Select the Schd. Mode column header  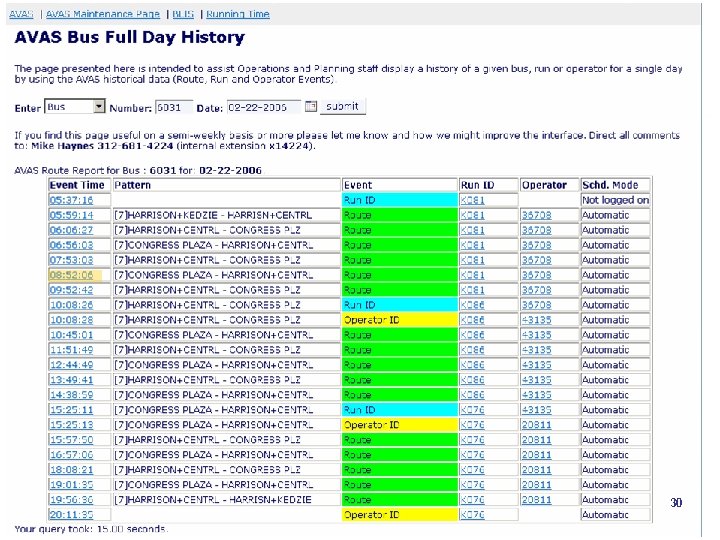pos(615,185)
